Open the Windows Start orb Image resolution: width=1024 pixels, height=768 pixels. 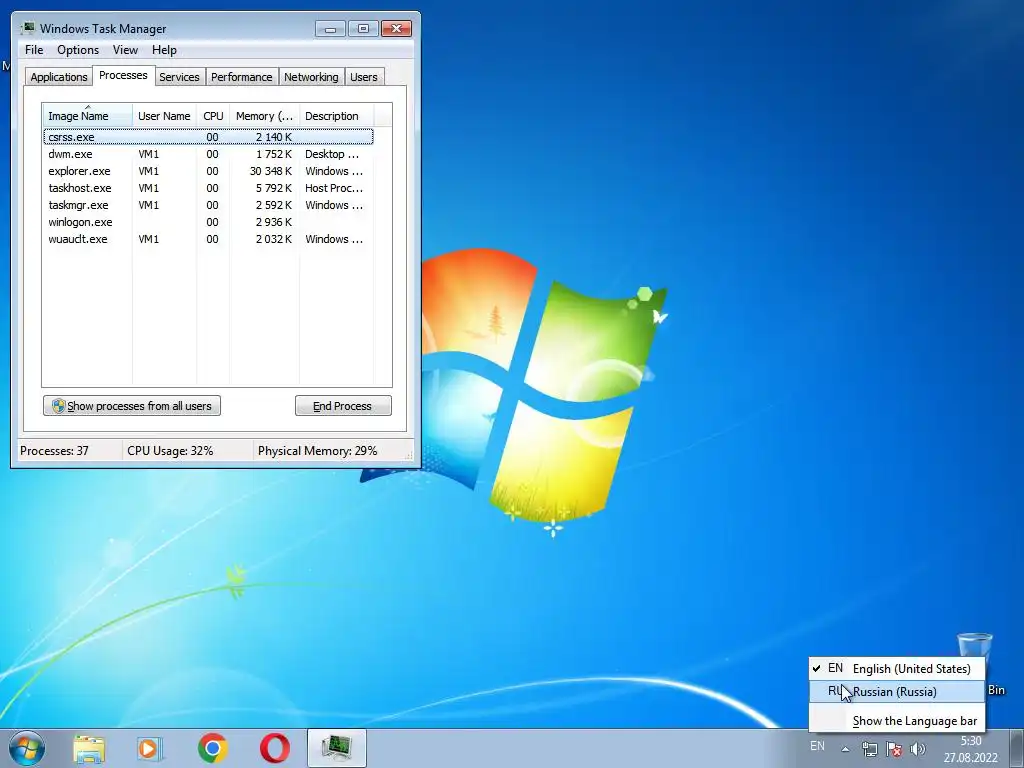pyautogui.click(x=26, y=748)
